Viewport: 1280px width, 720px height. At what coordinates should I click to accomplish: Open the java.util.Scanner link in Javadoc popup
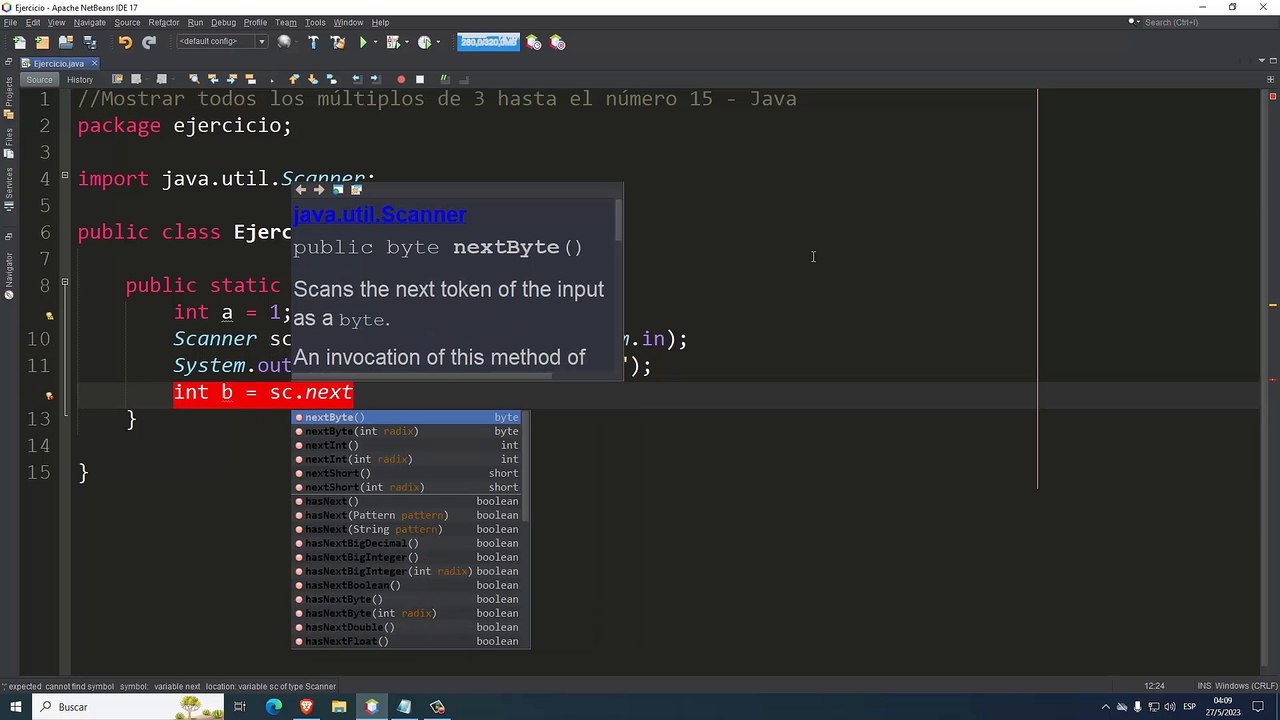click(379, 214)
